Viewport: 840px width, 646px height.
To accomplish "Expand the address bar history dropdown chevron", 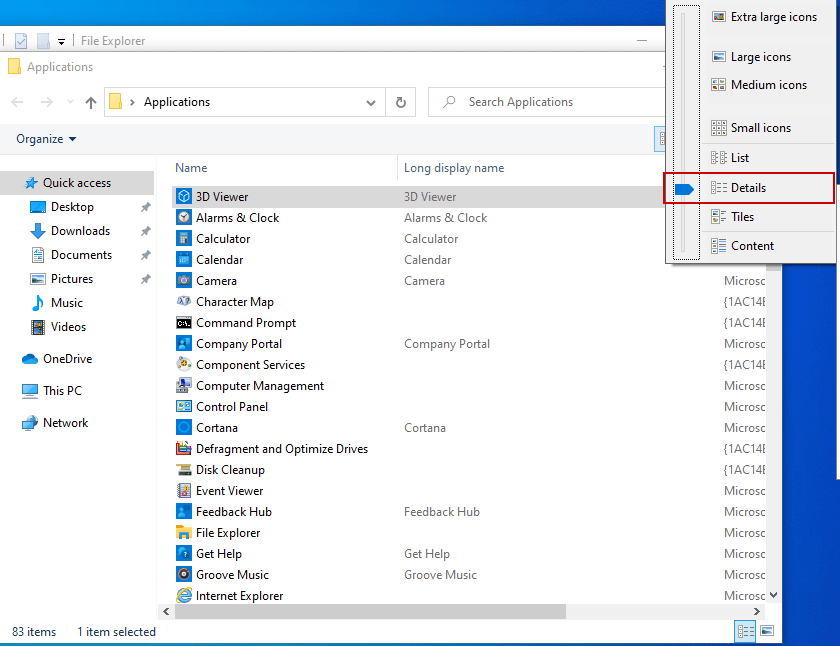I will tap(371, 102).
